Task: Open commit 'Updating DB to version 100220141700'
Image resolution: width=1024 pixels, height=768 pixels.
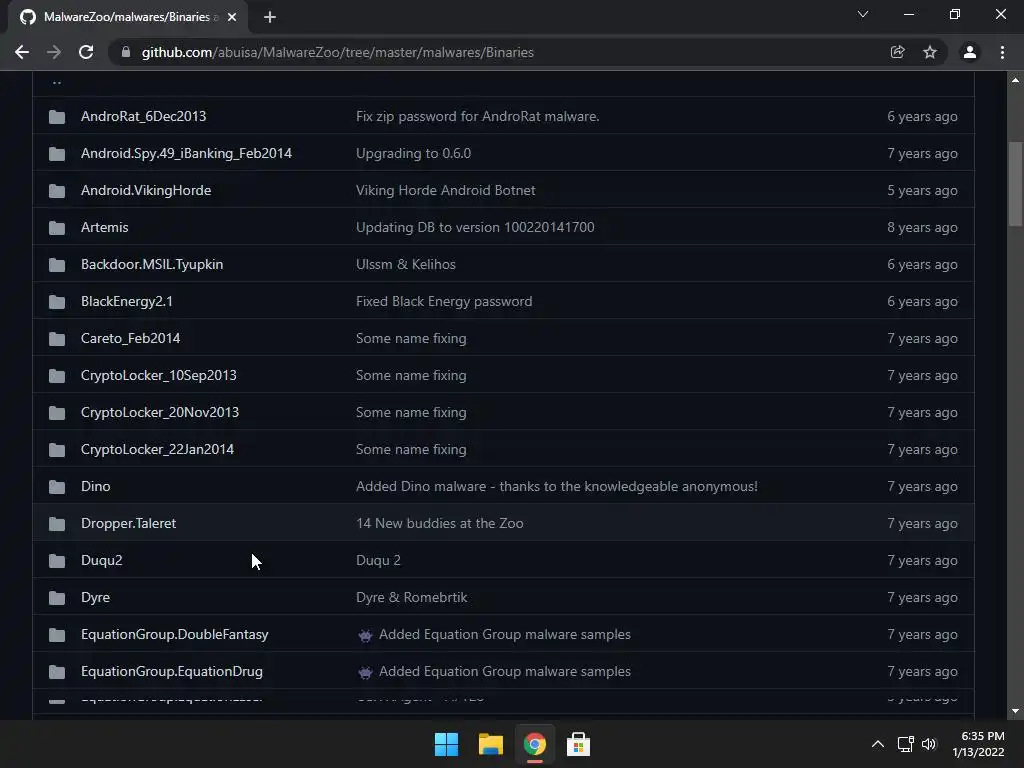Action: point(475,227)
